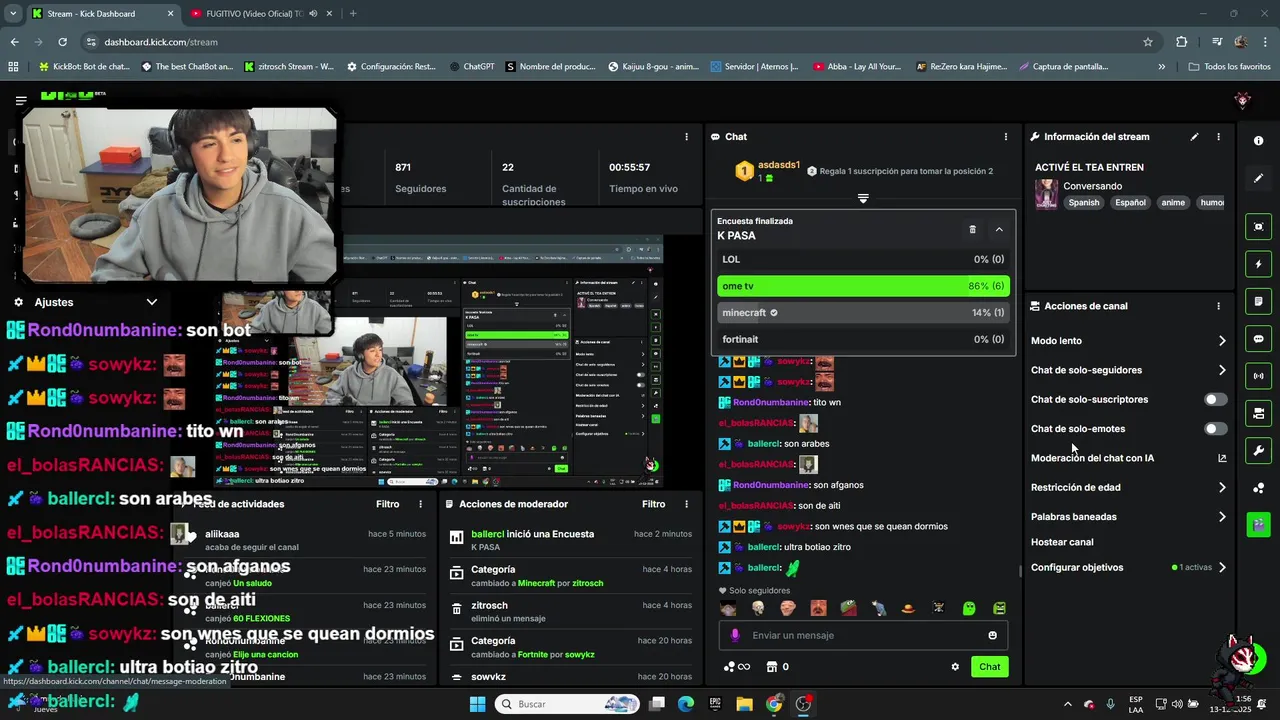Click the anime stream tag

(x=1173, y=203)
